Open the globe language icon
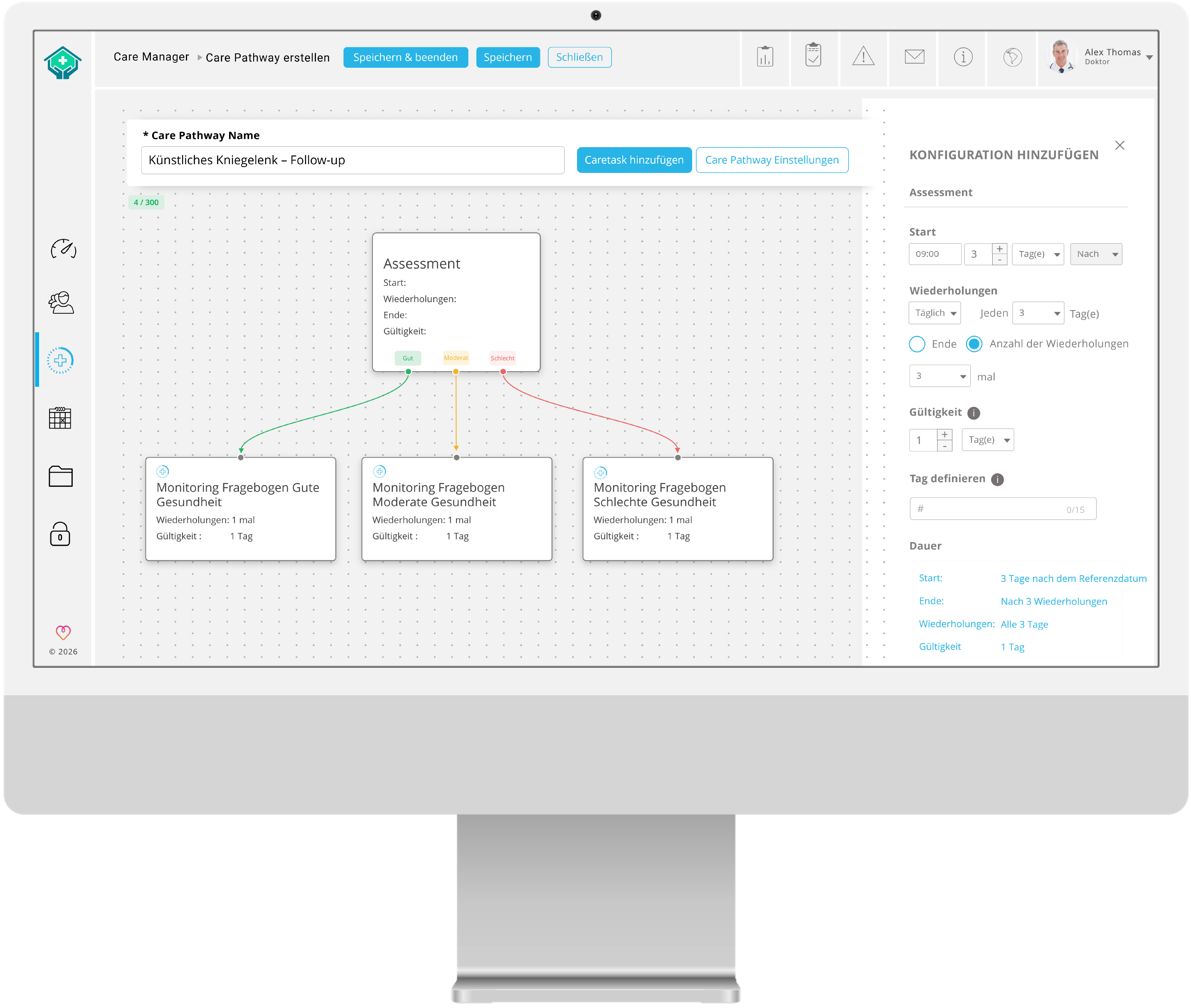The width and height of the screenshot is (1191, 1008). click(1012, 57)
